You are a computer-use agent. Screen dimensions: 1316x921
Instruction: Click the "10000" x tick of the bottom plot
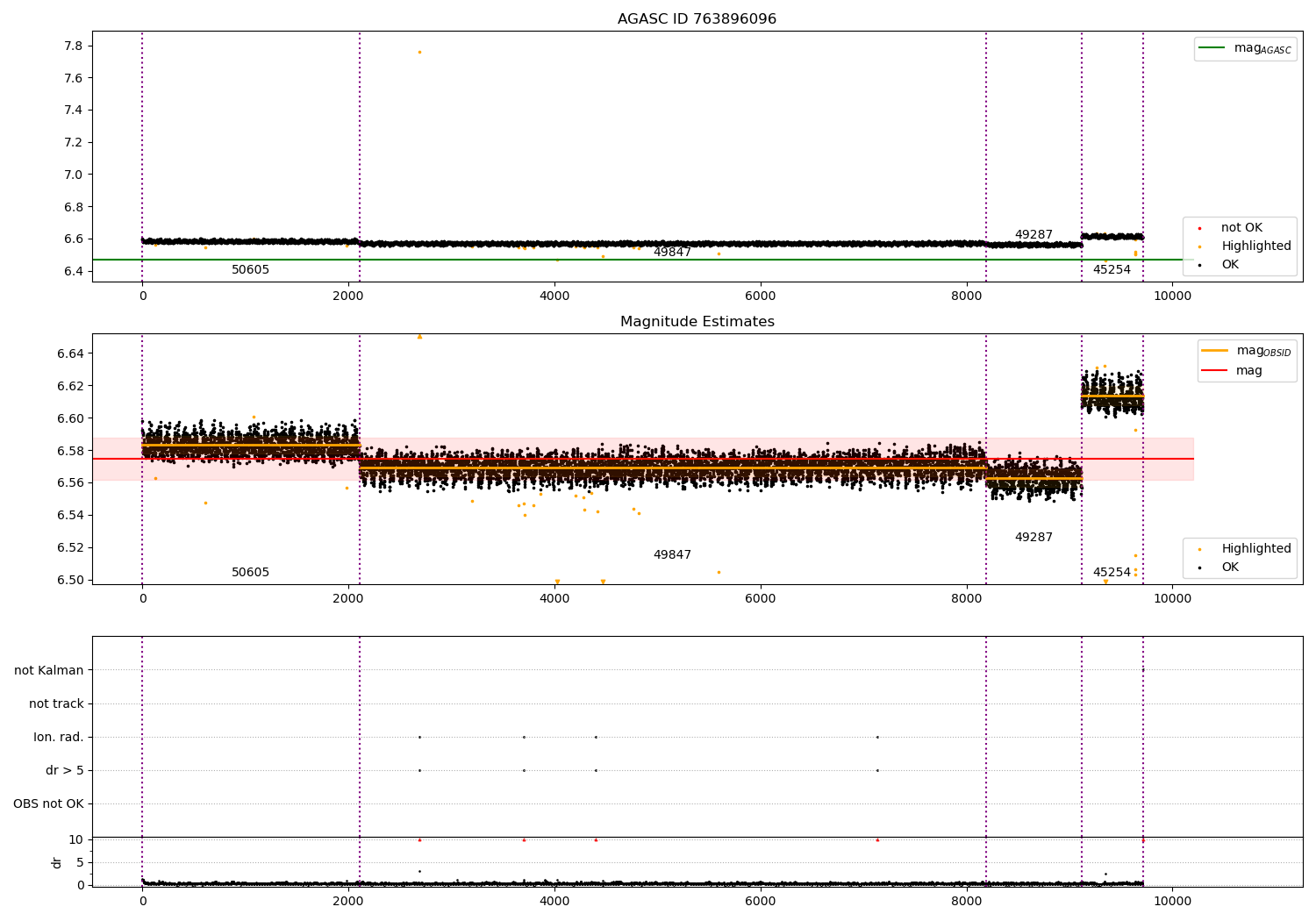tap(1172, 900)
